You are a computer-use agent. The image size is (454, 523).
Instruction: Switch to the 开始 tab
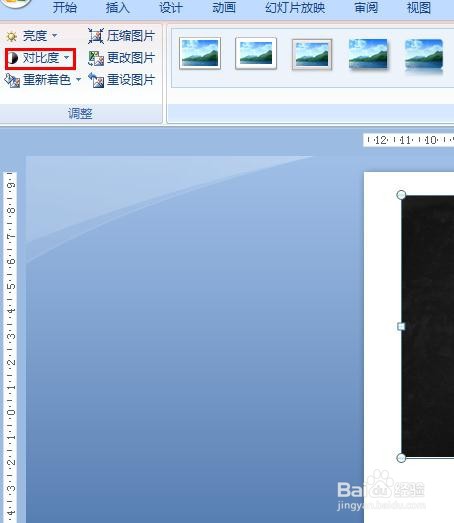pyautogui.click(x=64, y=7)
